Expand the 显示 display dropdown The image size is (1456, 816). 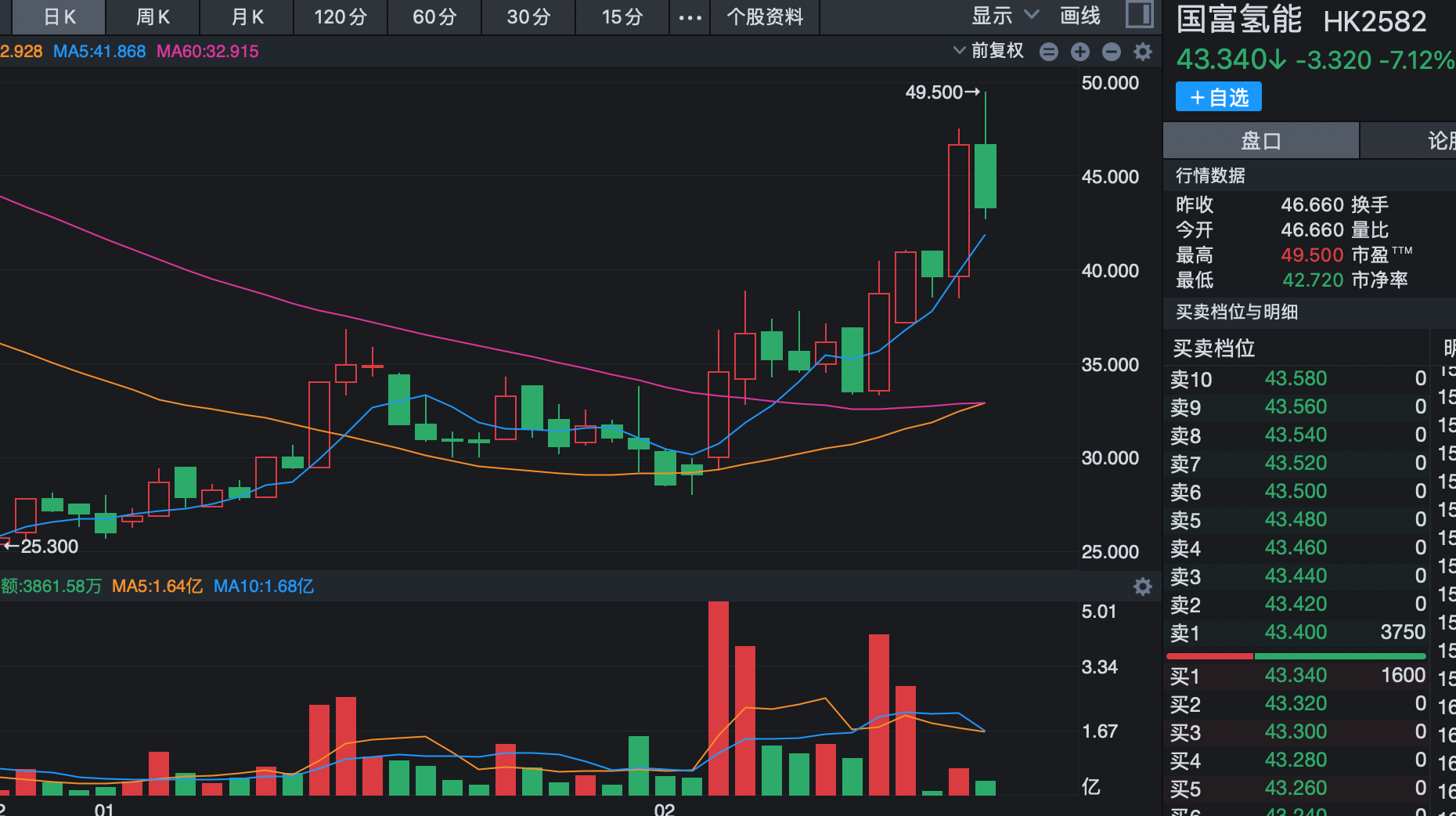tap(1004, 16)
